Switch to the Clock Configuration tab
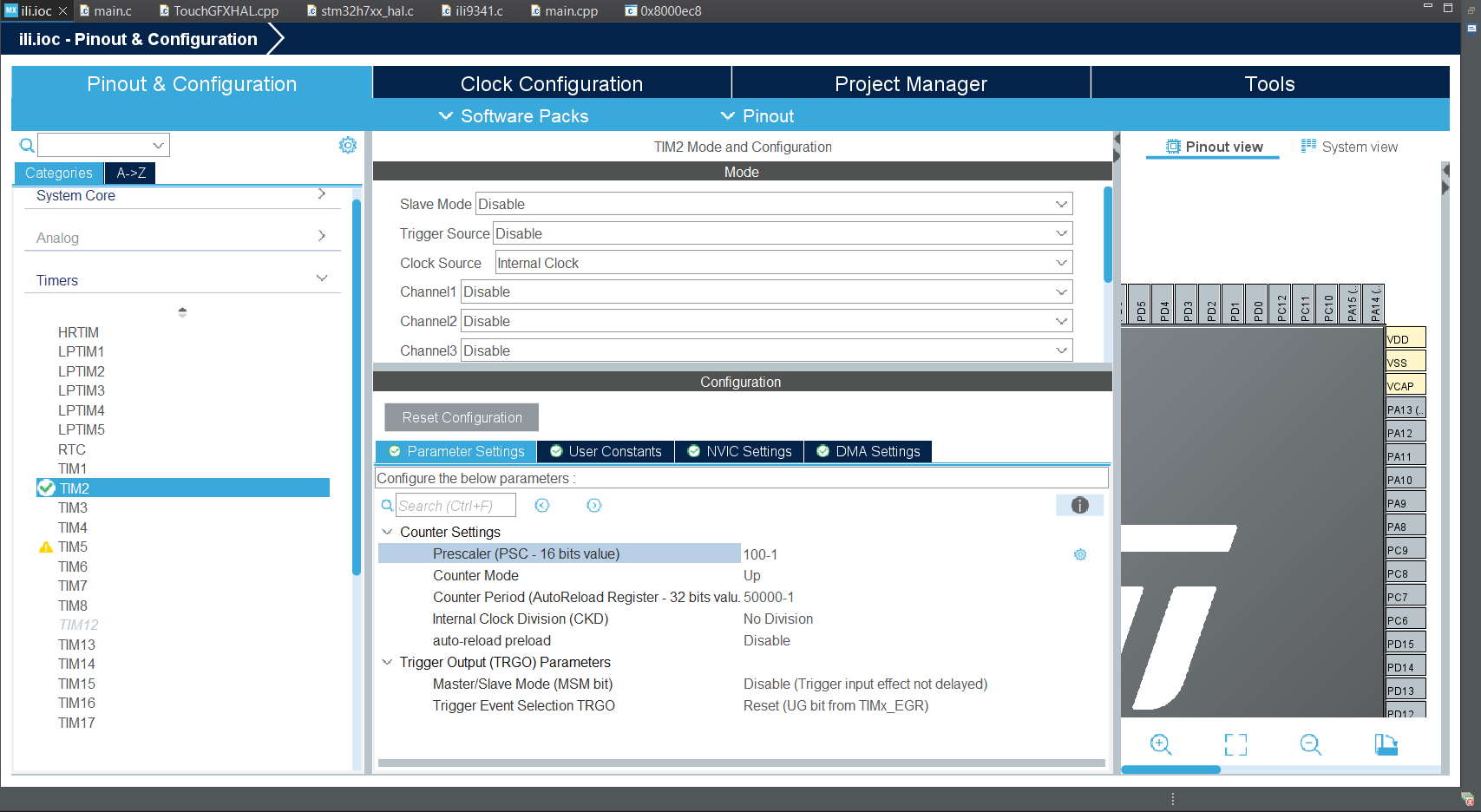This screenshot has width=1481, height=812. point(551,83)
